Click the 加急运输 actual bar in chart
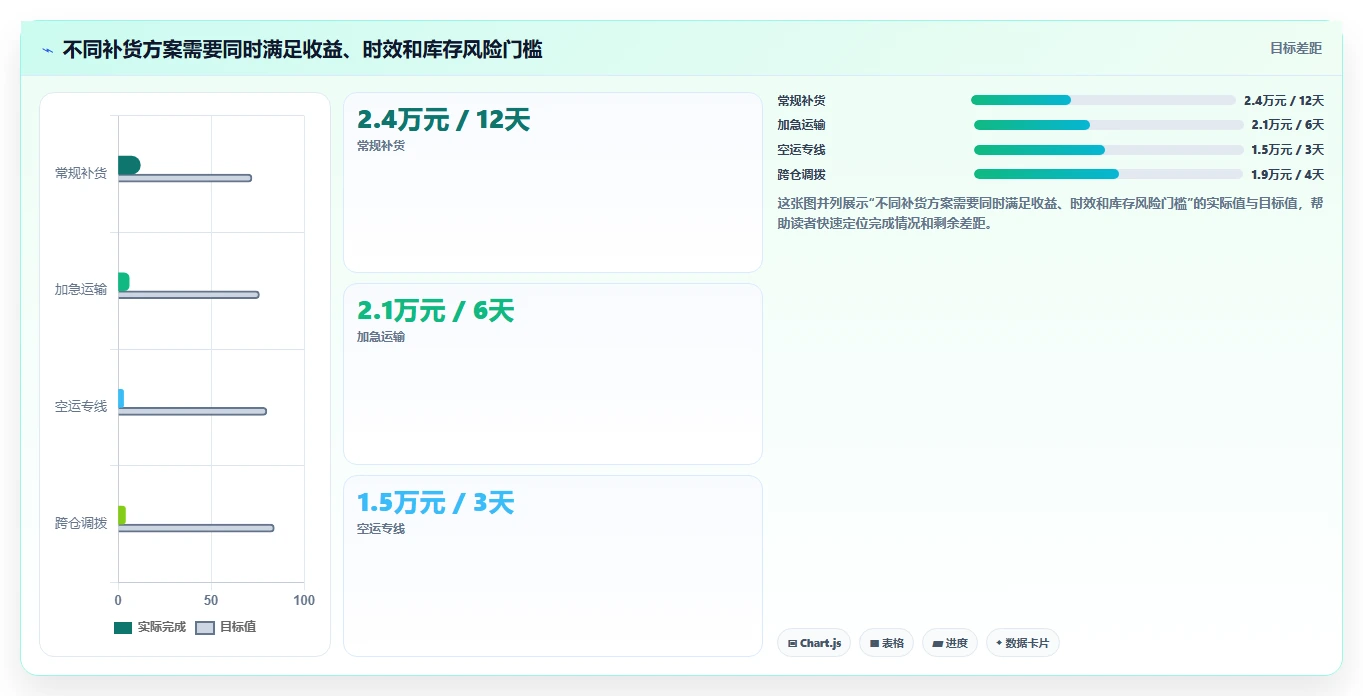1363x696 pixels. click(x=124, y=282)
